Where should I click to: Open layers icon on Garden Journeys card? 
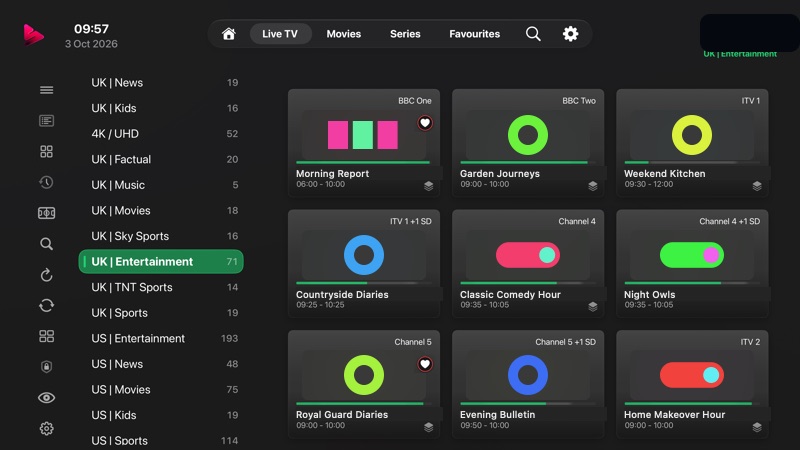click(593, 186)
